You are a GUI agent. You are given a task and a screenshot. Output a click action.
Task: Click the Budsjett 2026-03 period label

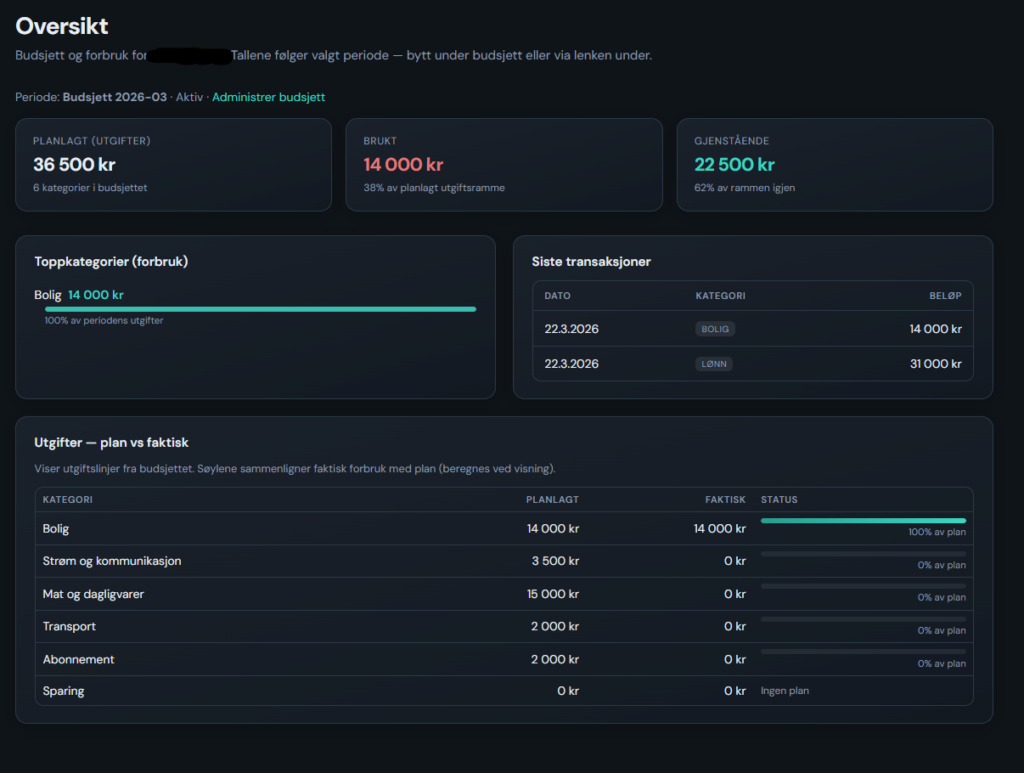point(116,97)
